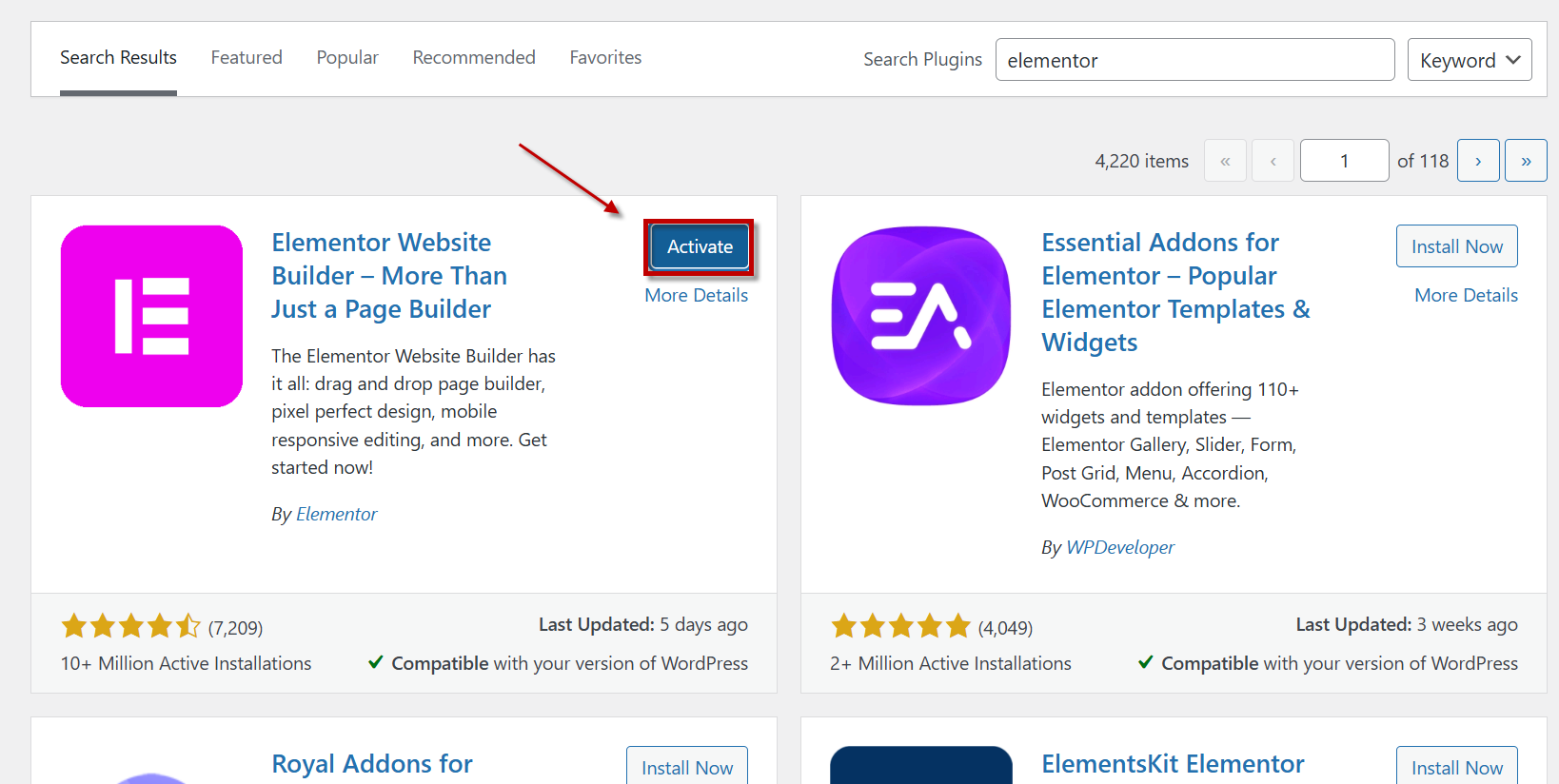Open the Keyword search type dropdown
The height and width of the screenshot is (784, 1559).
tap(1469, 60)
